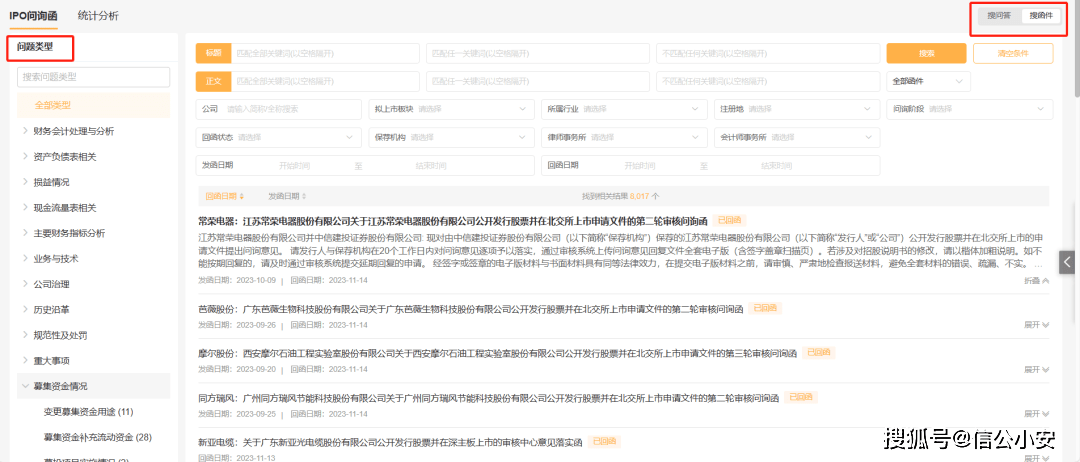The height and width of the screenshot is (462, 1080).
Task: Click the 清空条件 button
Action: point(1013,54)
